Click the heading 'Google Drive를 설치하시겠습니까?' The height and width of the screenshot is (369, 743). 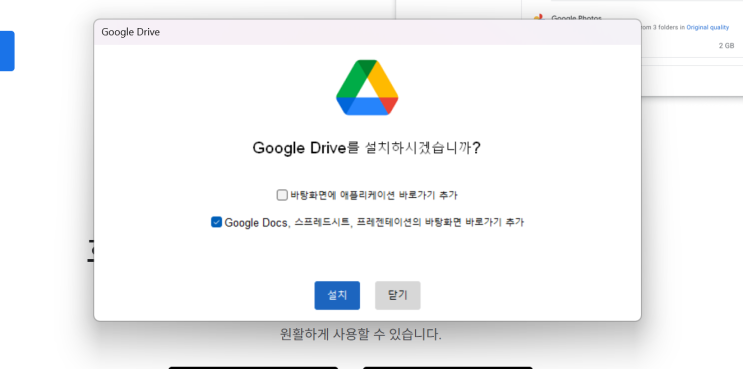pyautogui.click(x=367, y=148)
